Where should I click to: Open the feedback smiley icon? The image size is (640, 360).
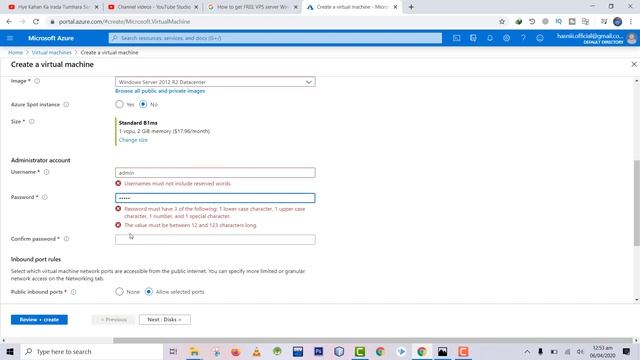click(540, 38)
